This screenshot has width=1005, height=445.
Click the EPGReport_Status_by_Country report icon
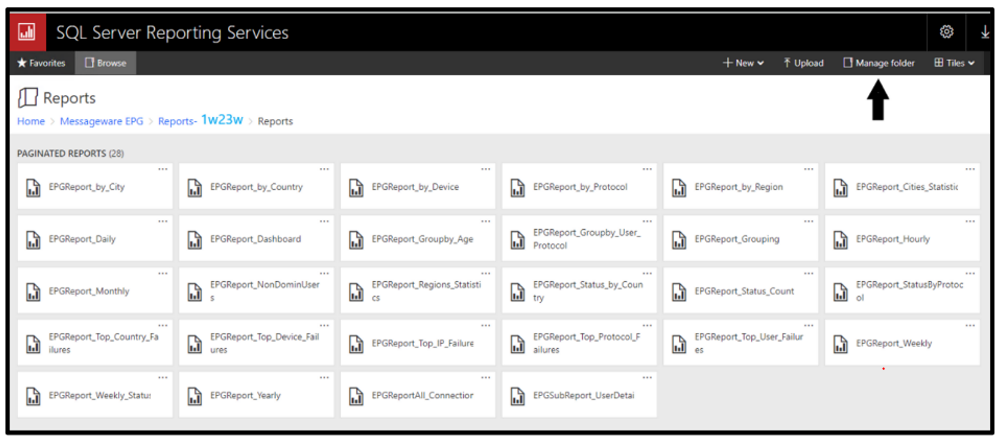517,291
